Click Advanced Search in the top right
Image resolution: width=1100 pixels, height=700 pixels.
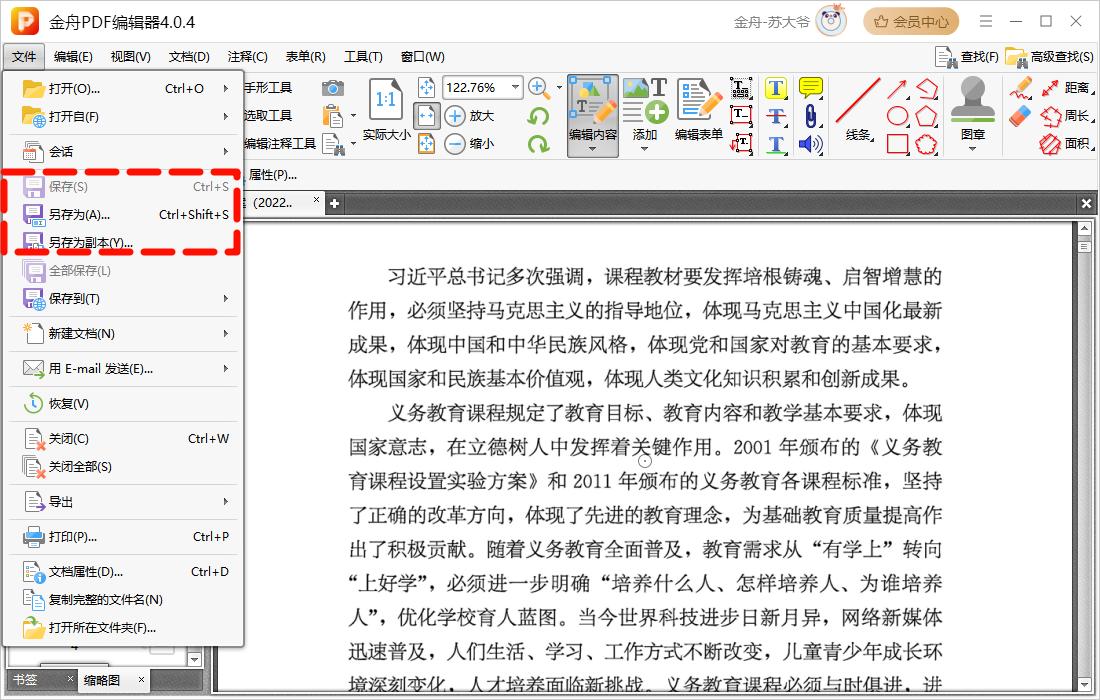(x=1050, y=57)
